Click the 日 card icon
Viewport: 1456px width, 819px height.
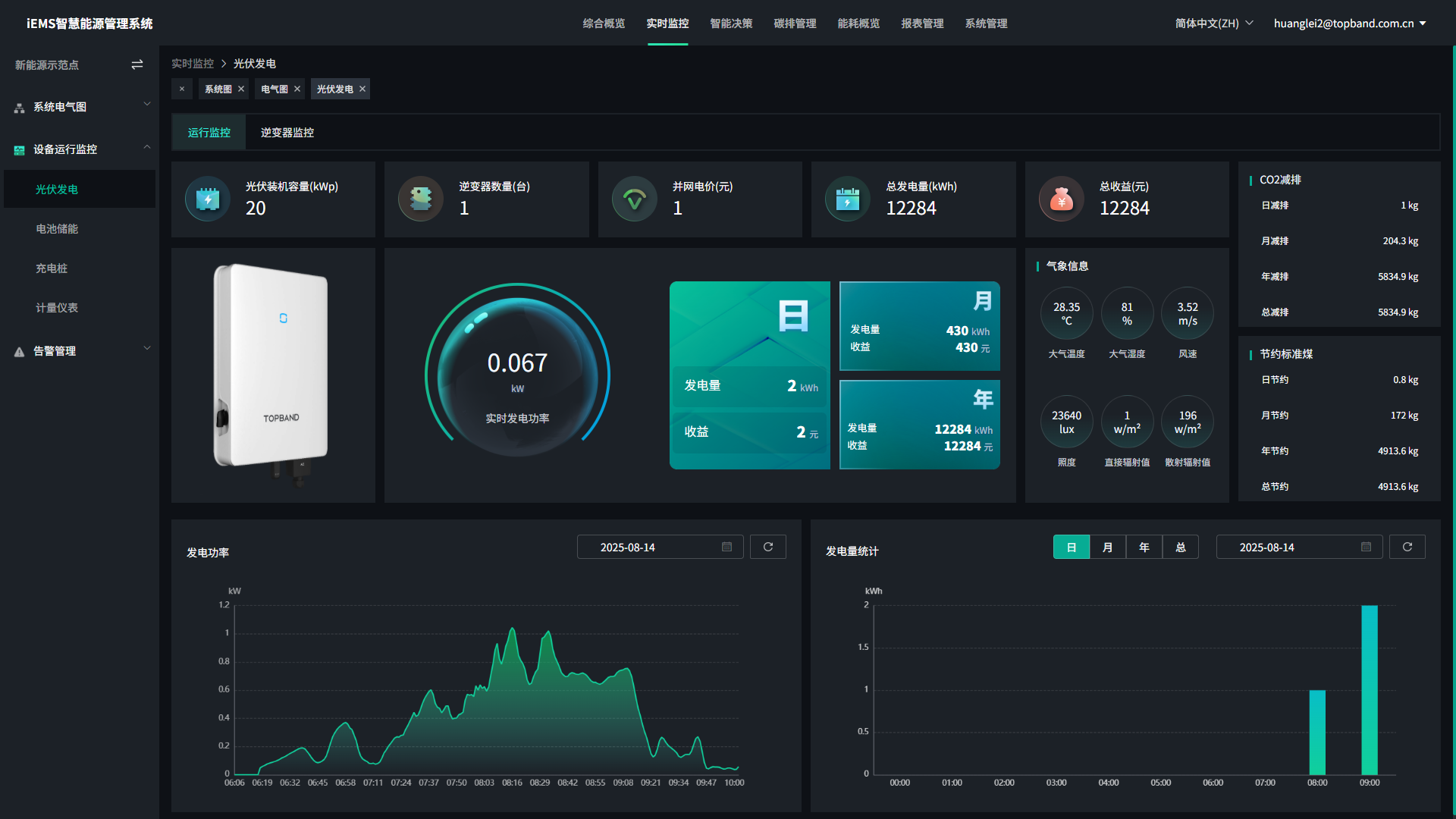(x=793, y=315)
